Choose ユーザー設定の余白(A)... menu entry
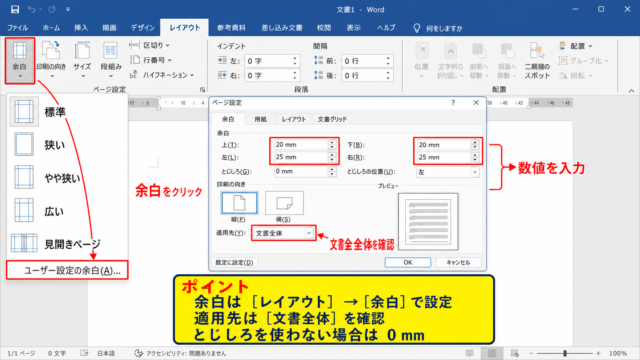 click(67, 270)
